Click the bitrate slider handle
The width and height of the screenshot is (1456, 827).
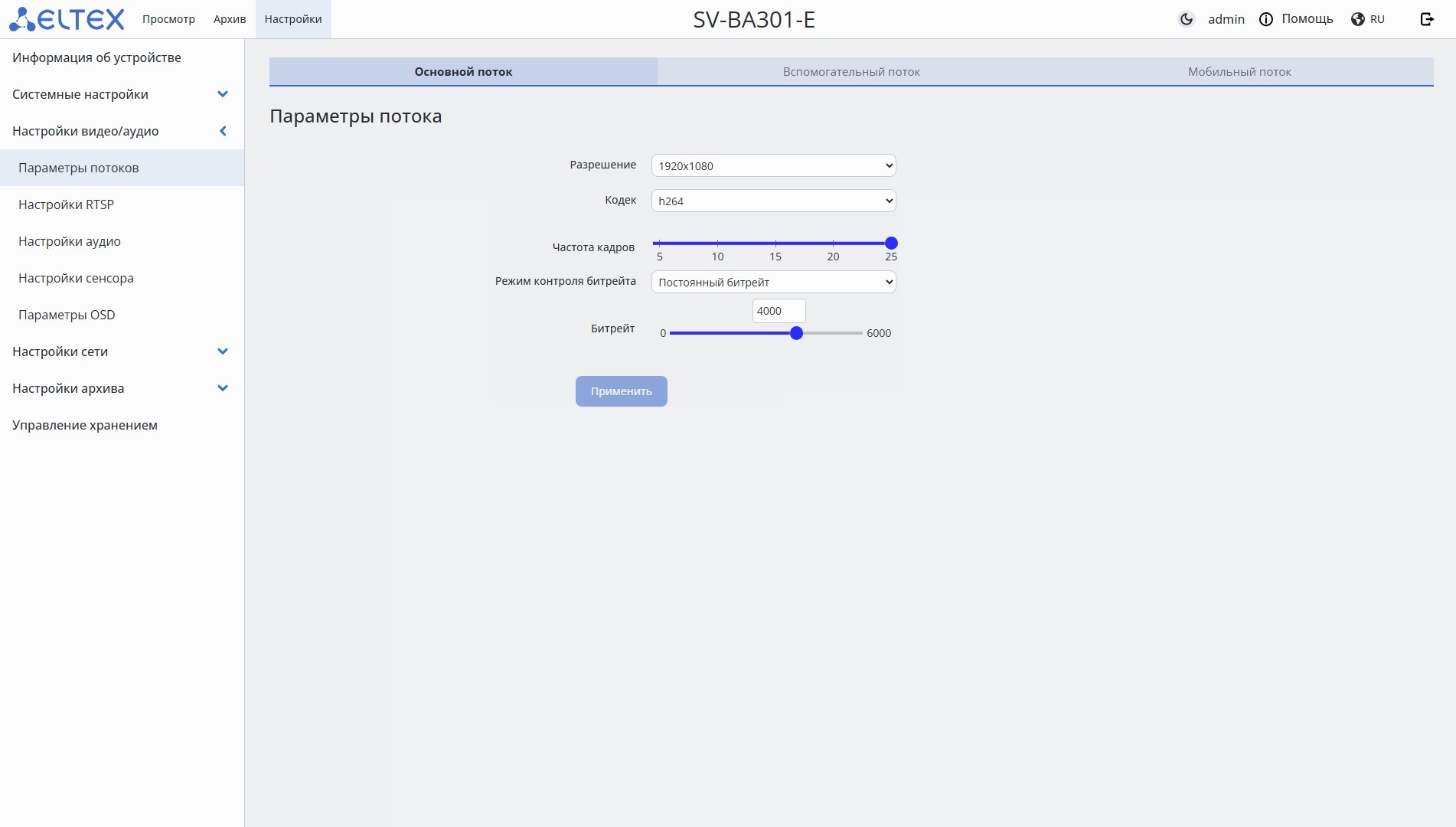point(797,333)
